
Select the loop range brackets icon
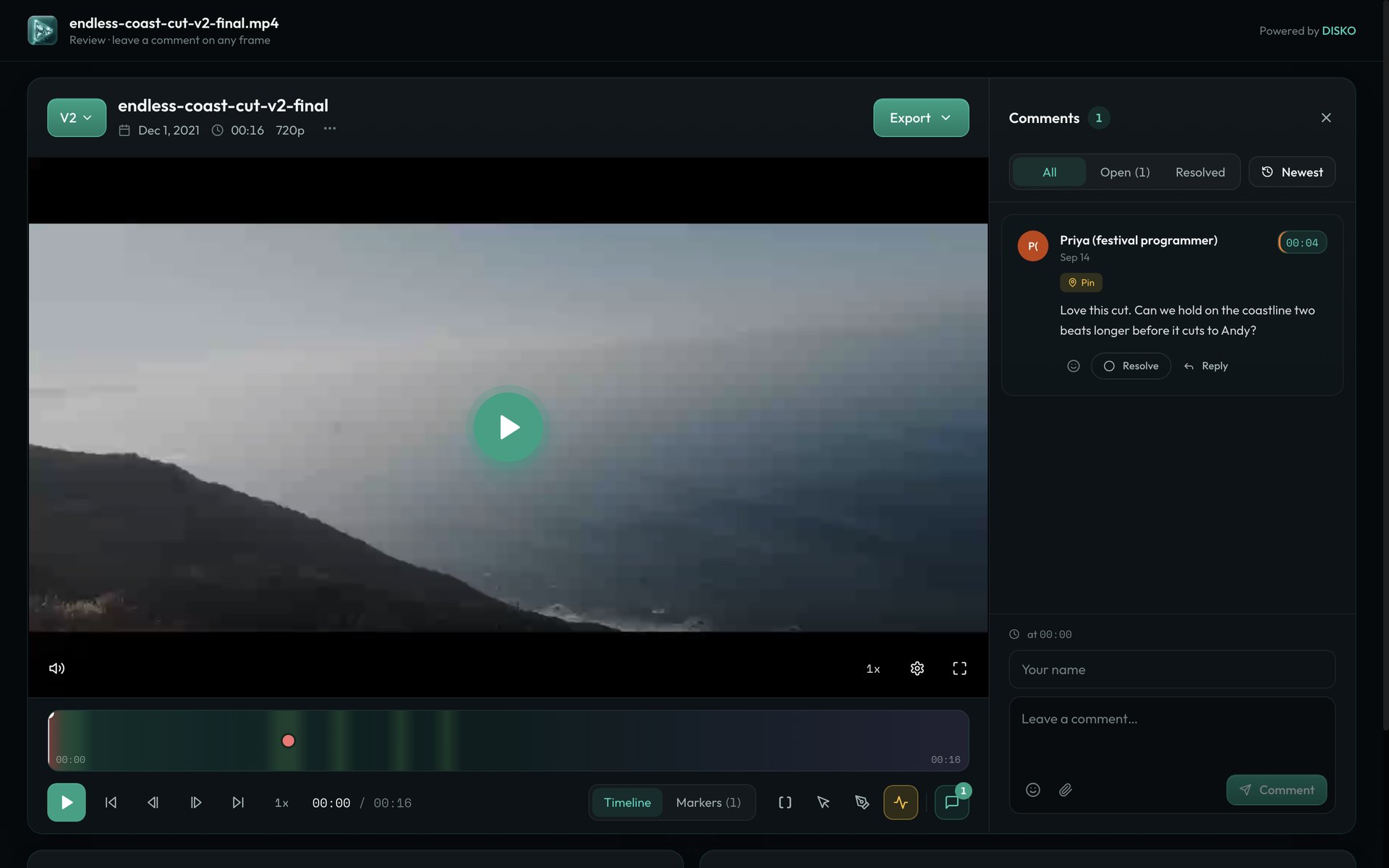tap(785, 802)
